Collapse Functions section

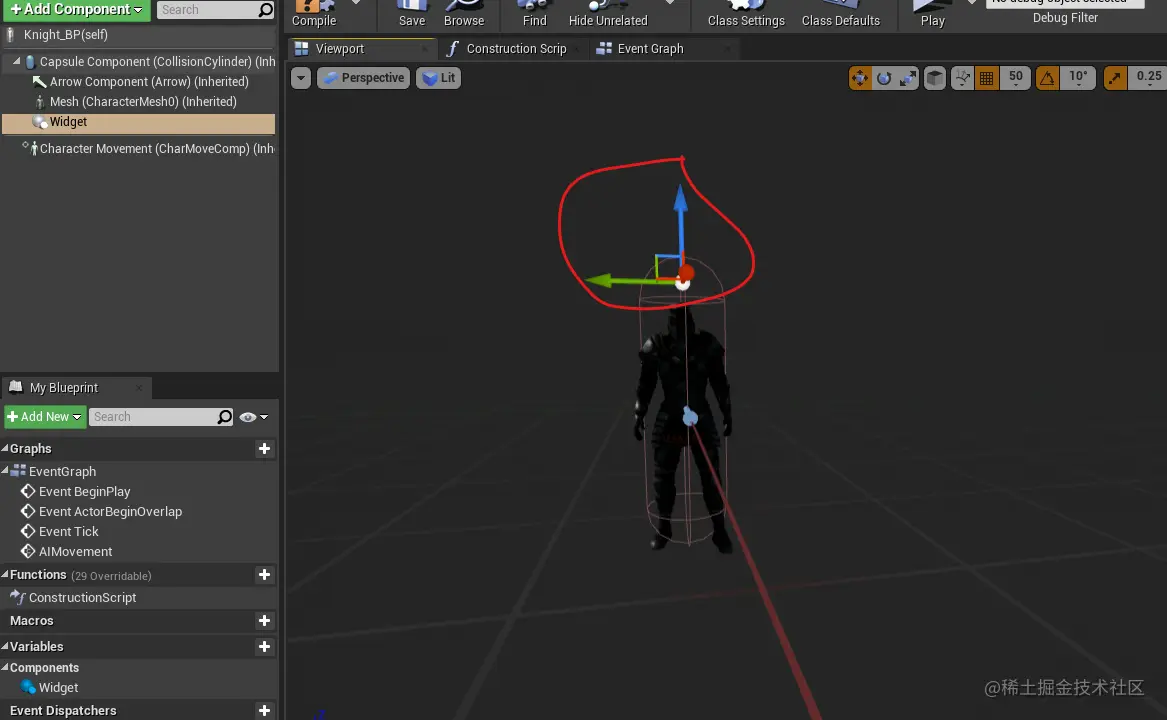[5, 574]
